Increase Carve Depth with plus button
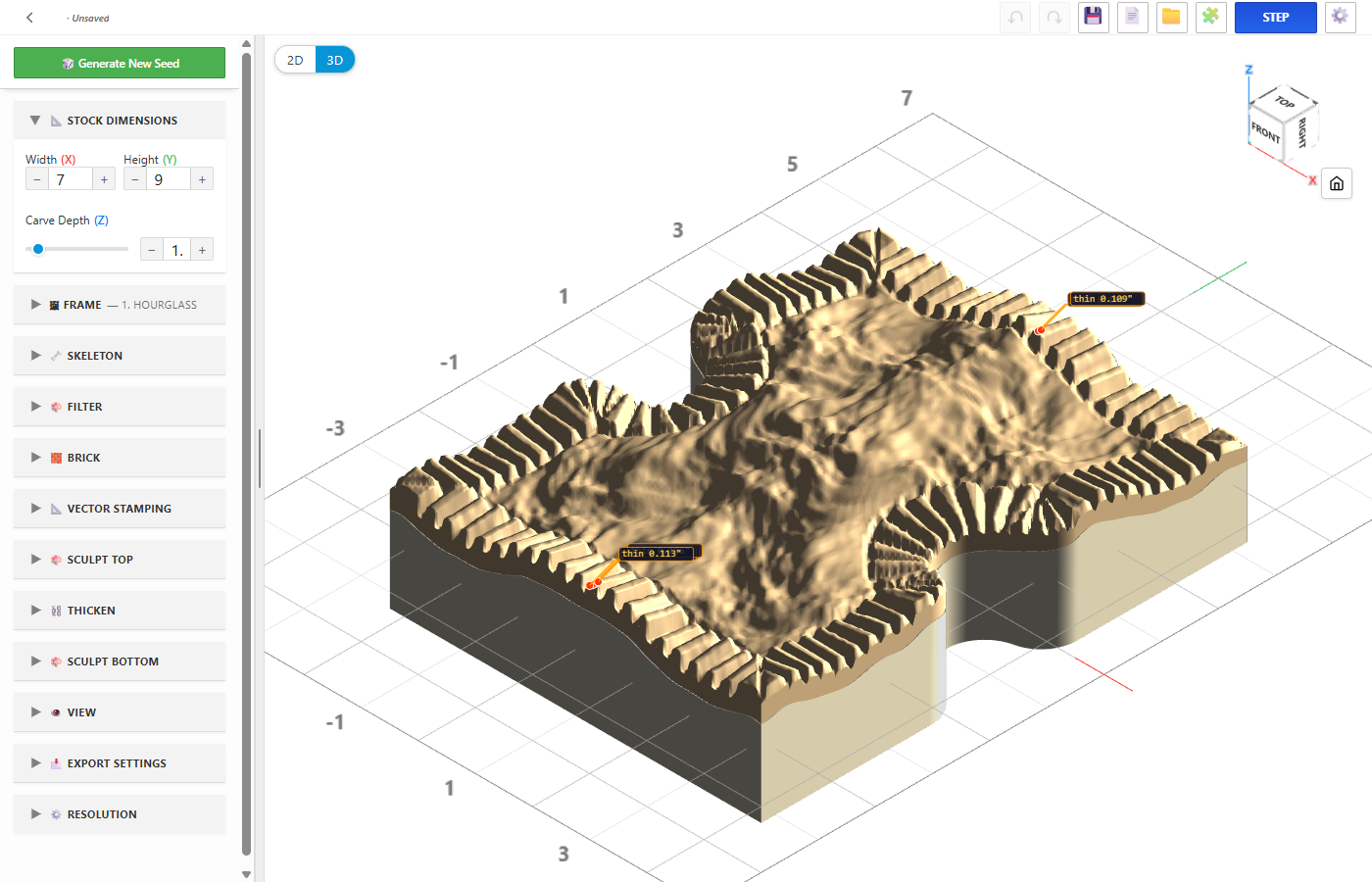Viewport: 1372px width, 882px height. point(202,250)
